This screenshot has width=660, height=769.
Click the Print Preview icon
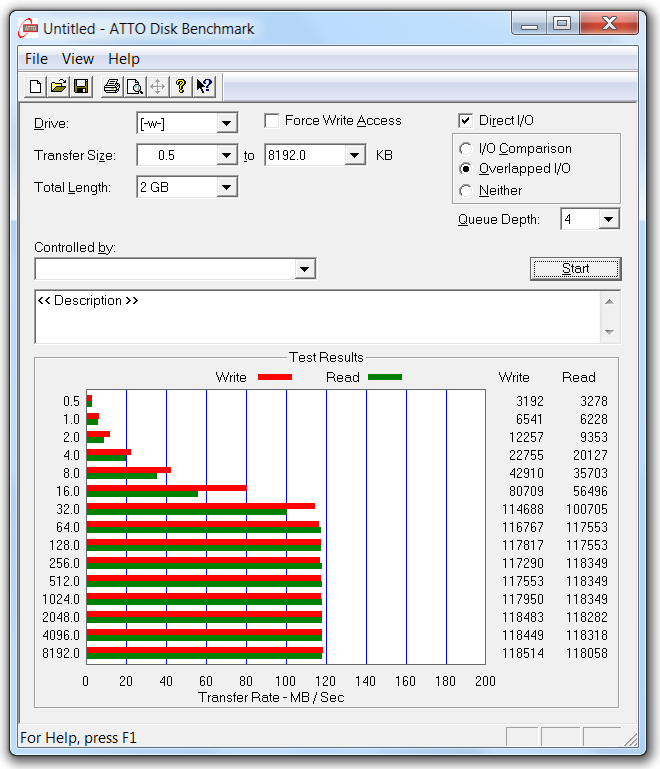(x=135, y=86)
